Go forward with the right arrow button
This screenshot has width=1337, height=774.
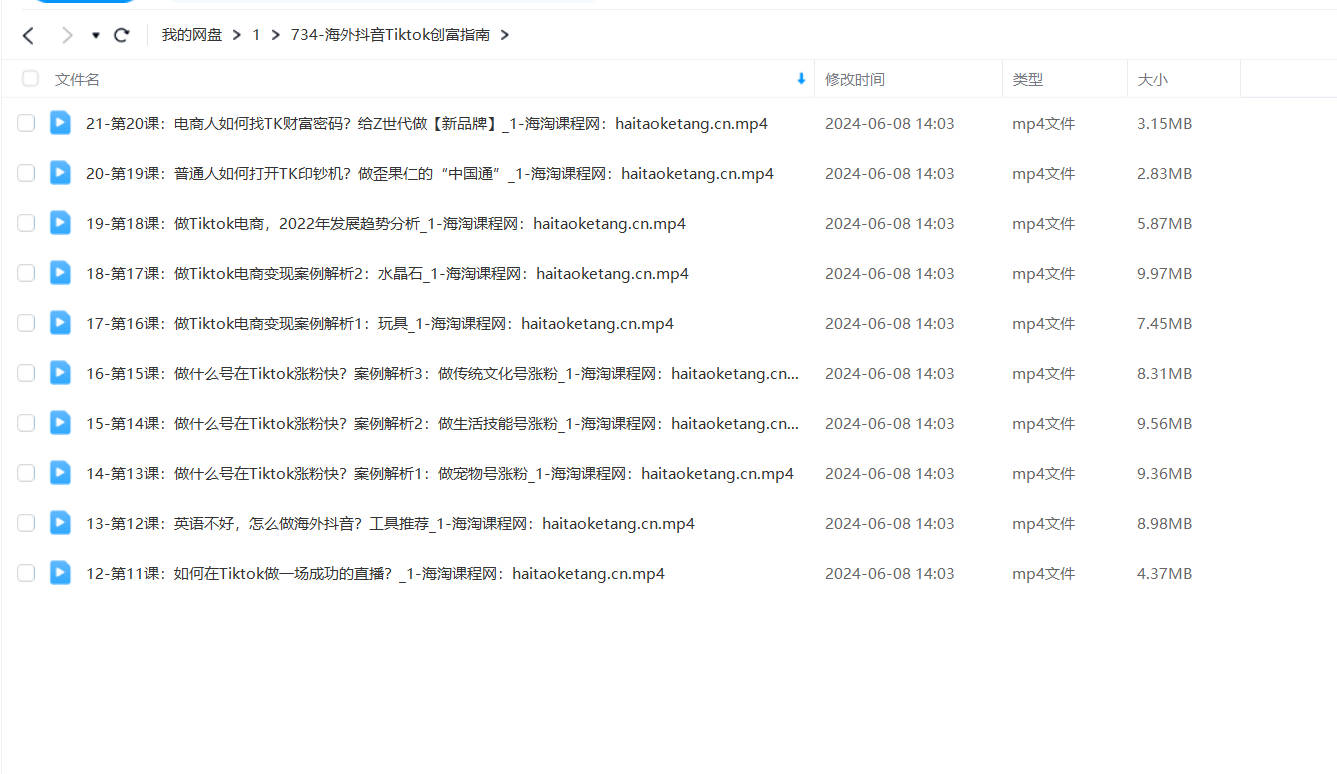click(x=67, y=35)
